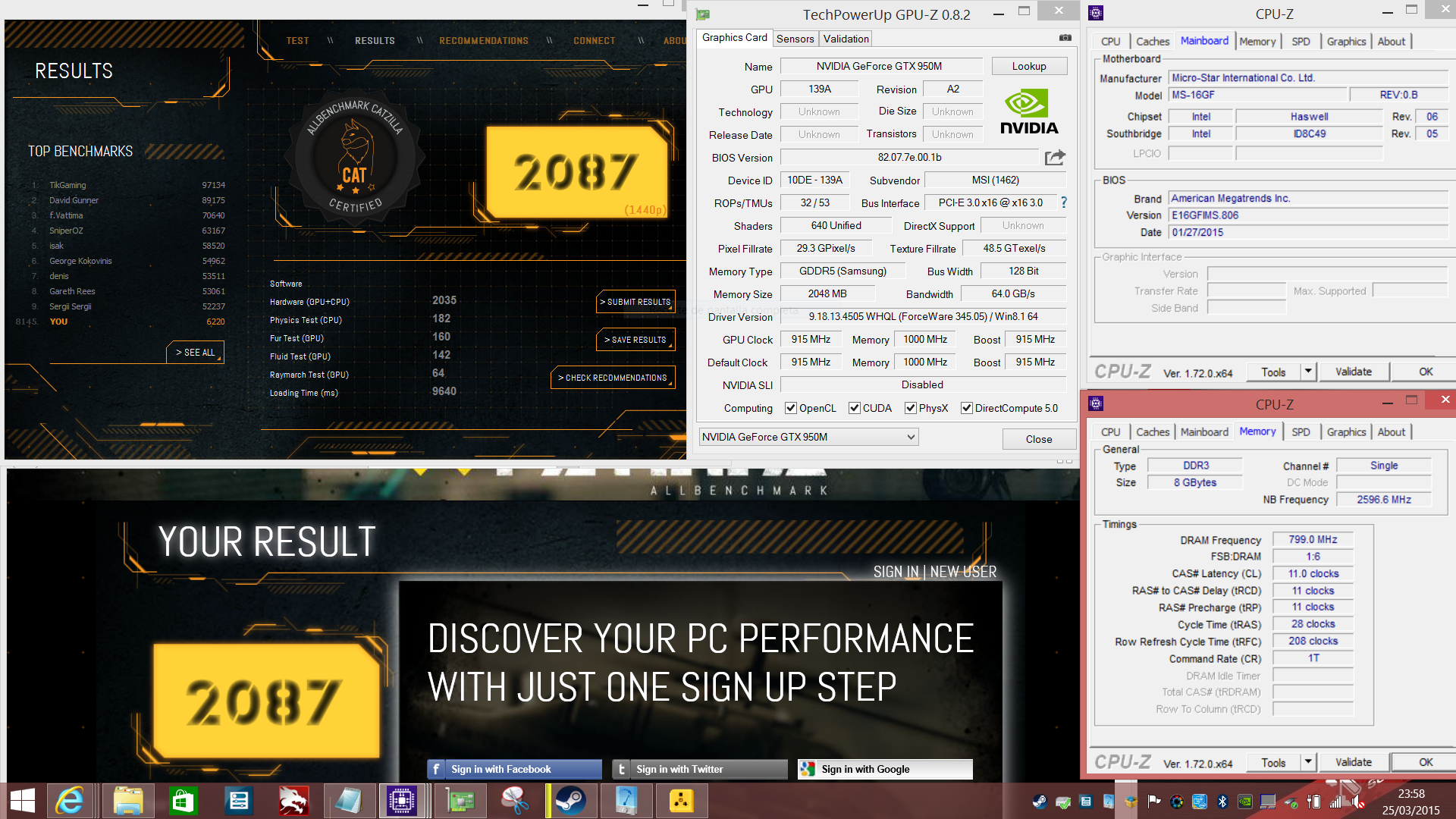Click Validate in top CPU-Z window
The height and width of the screenshot is (819, 1456).
1354,372
